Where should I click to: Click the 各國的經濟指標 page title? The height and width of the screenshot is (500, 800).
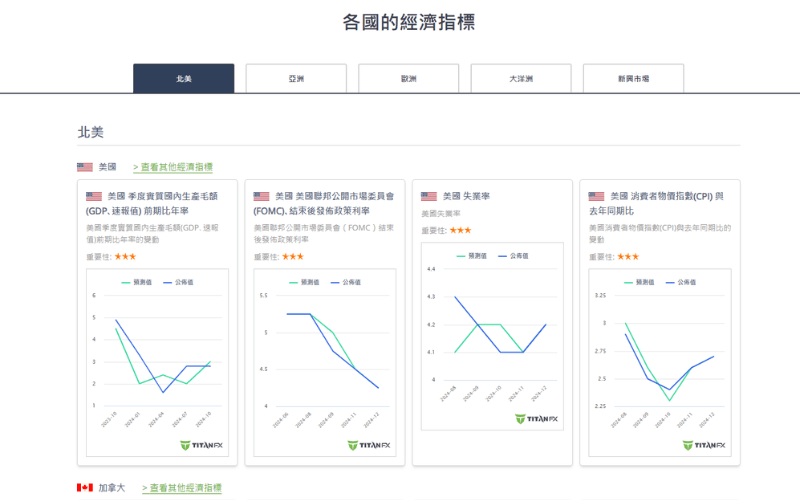pyautogui.click(x=409, y=22)
